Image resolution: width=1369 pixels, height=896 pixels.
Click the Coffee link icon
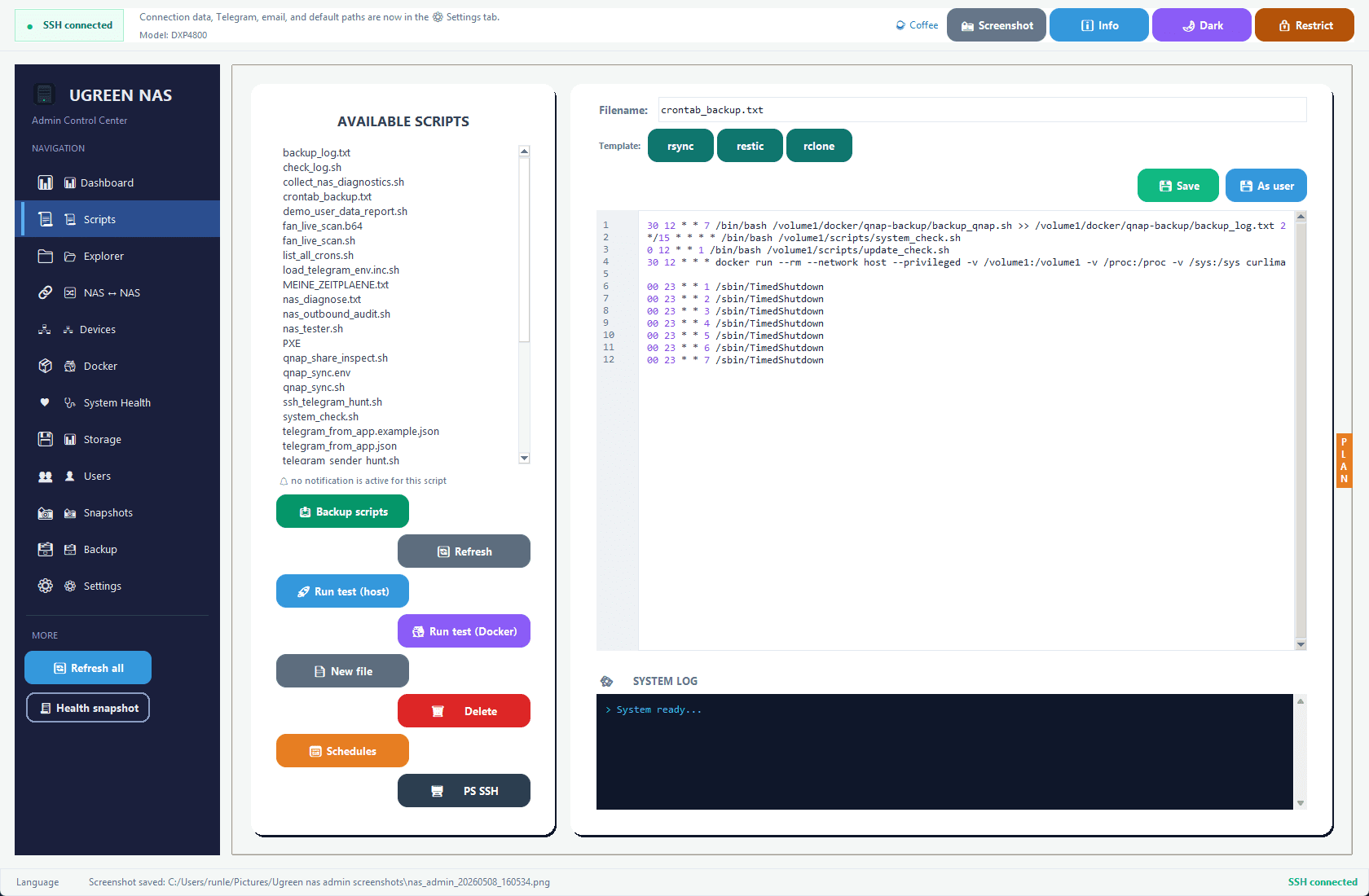[x=900, y=25]
